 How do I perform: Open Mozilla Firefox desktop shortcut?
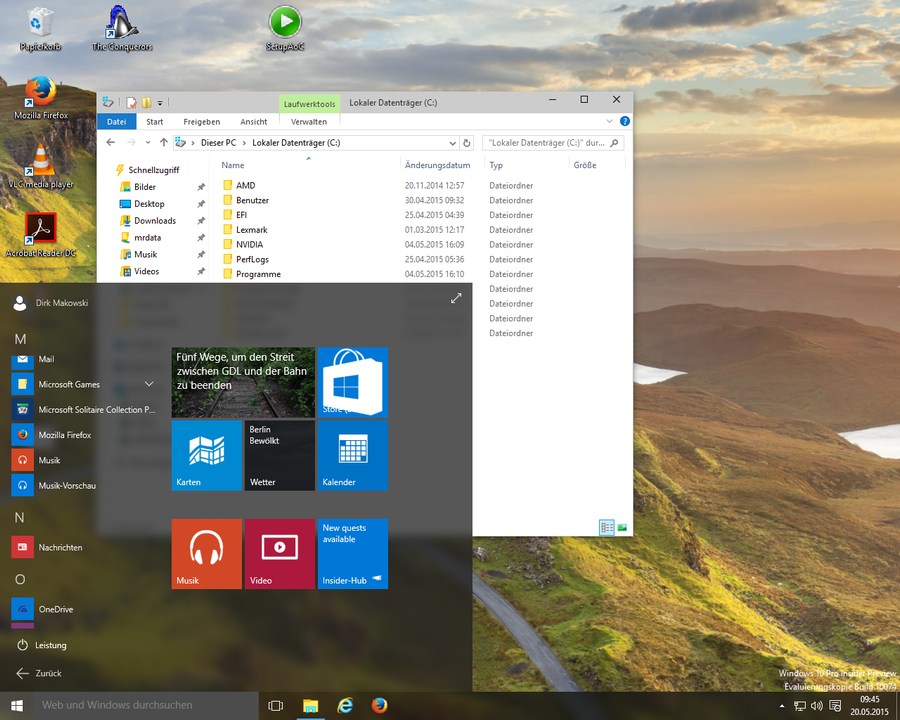41,98
